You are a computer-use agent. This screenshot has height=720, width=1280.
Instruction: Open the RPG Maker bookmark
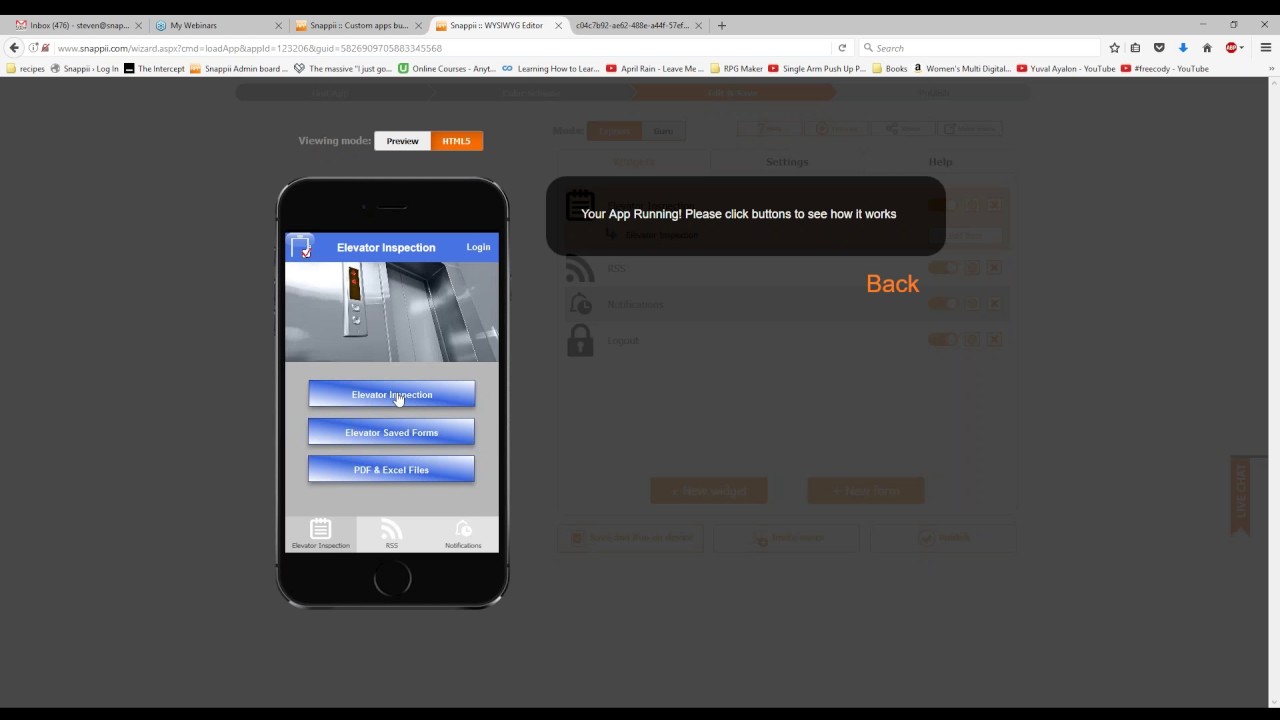pos(734,69)
